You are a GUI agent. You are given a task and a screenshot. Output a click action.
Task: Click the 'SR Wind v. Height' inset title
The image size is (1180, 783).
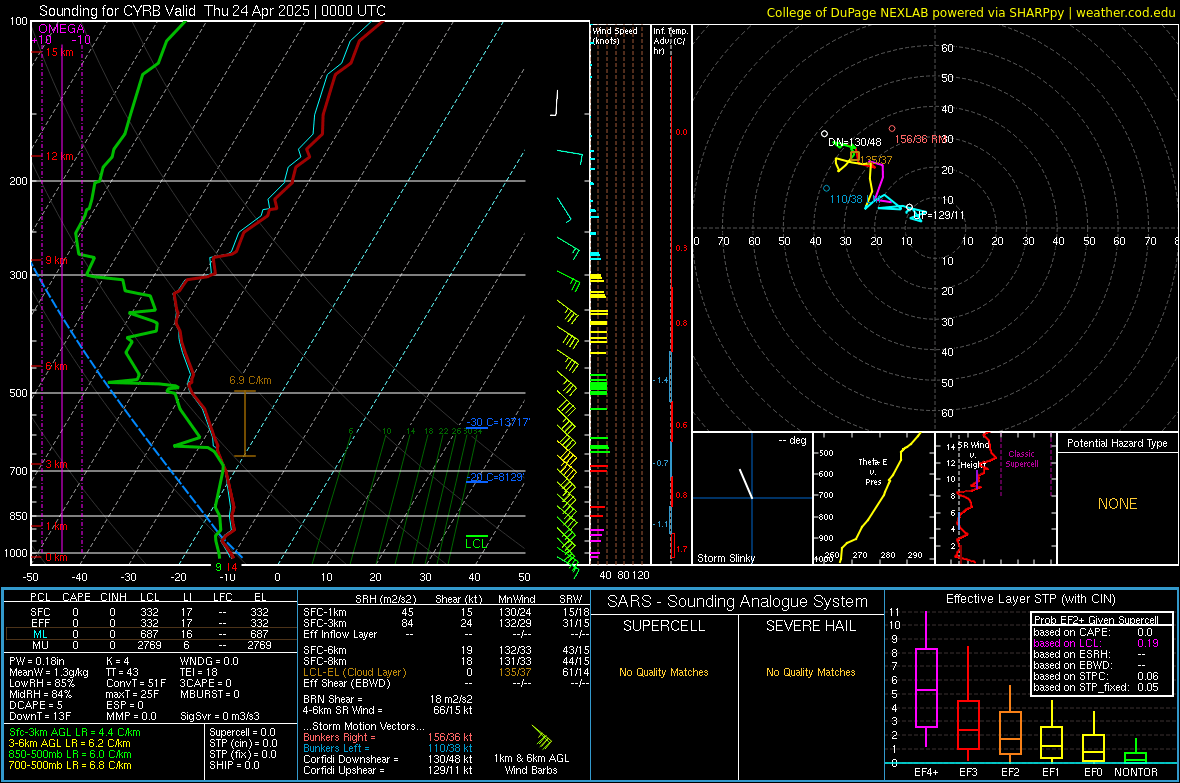(x=973, y=455)
